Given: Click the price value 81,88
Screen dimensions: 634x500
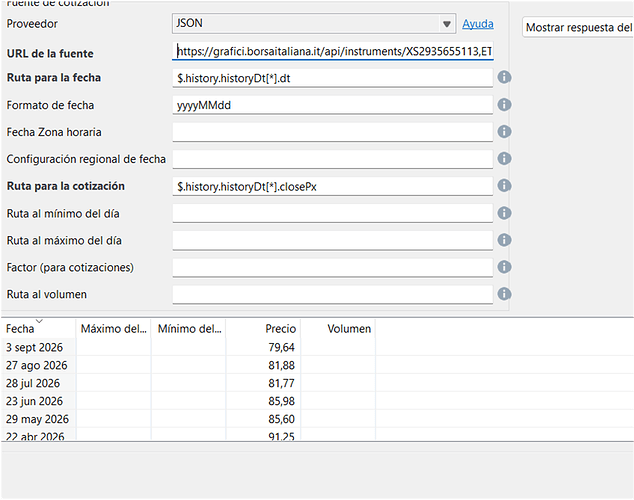Looking at the screenshot, I should pyautogui.click(x=281, y=365).
